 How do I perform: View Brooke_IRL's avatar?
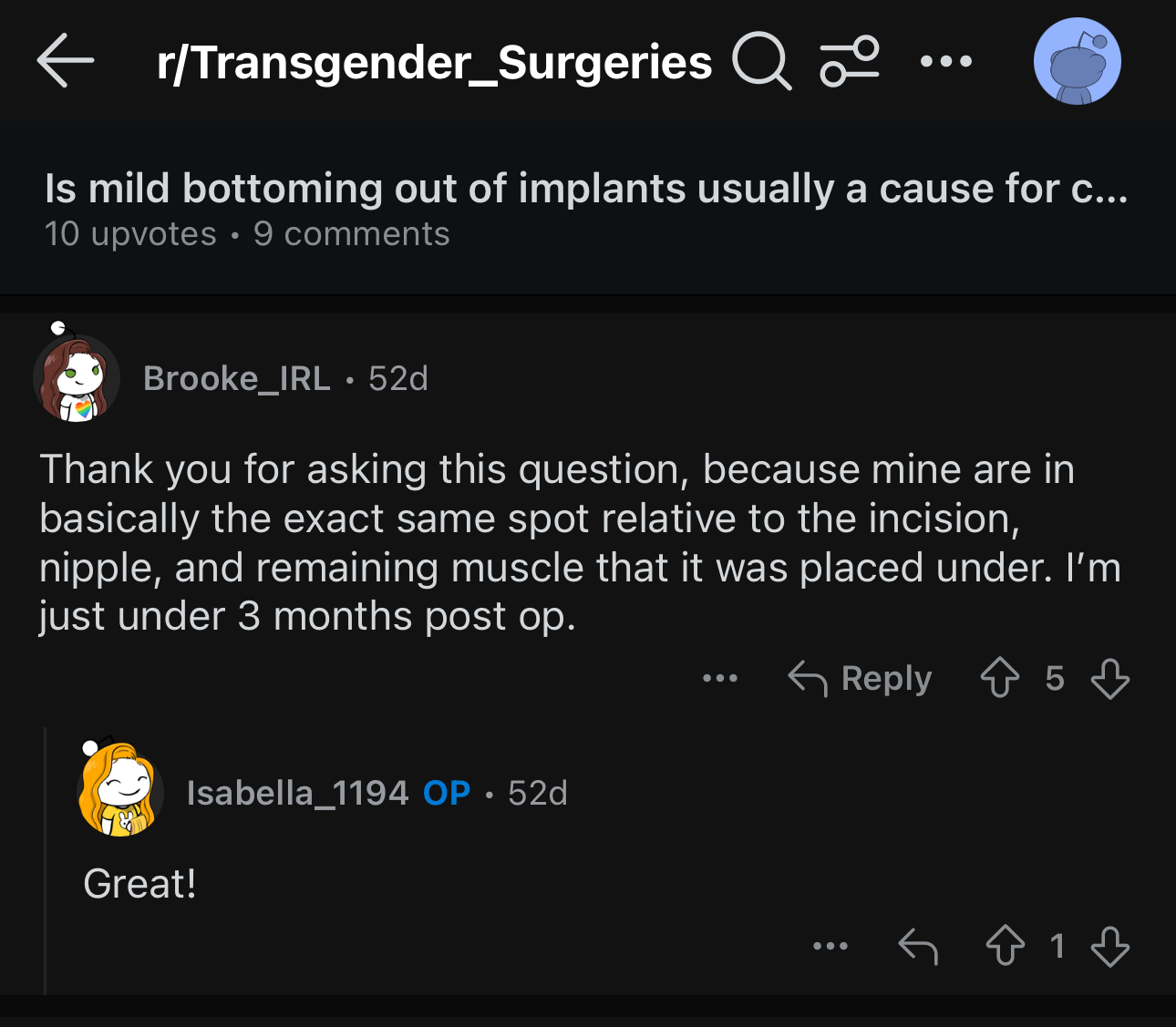[77, 378]
